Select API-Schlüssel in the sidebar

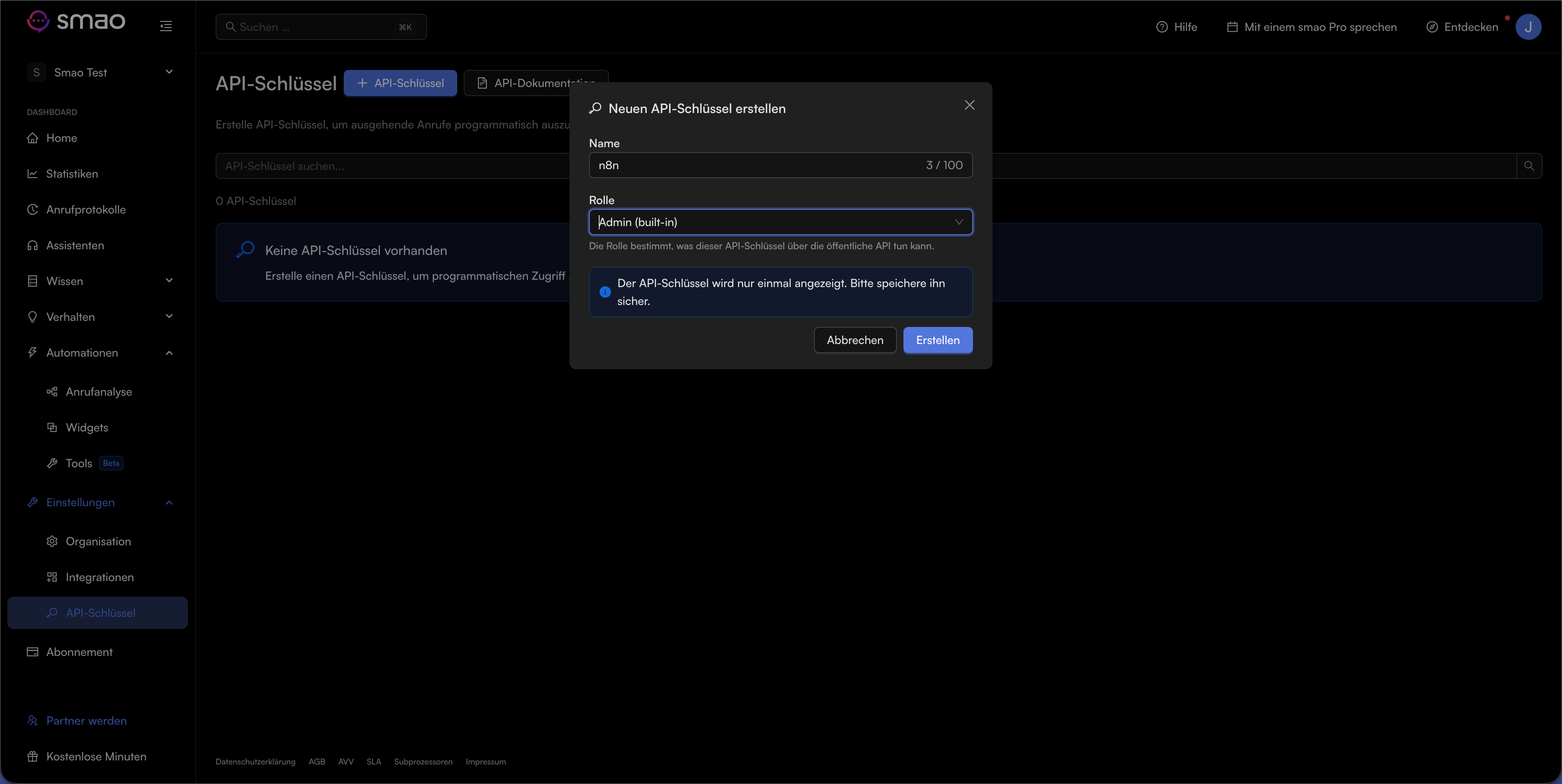[x=98, y=613]
